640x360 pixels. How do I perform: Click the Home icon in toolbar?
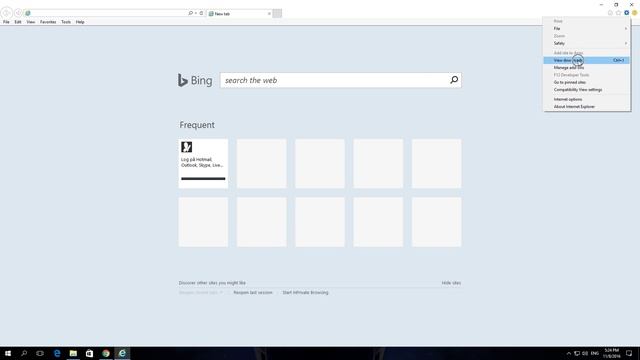(610, 13)
